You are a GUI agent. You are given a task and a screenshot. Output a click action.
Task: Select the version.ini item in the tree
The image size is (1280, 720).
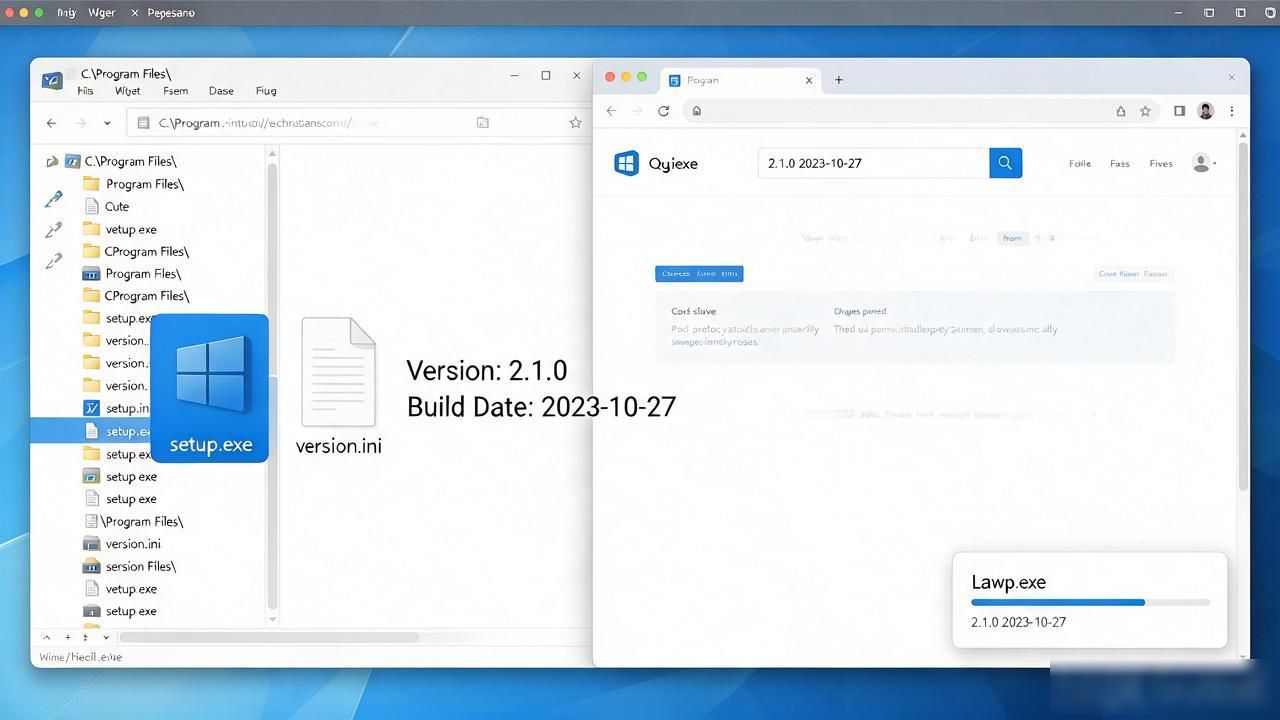133,544
